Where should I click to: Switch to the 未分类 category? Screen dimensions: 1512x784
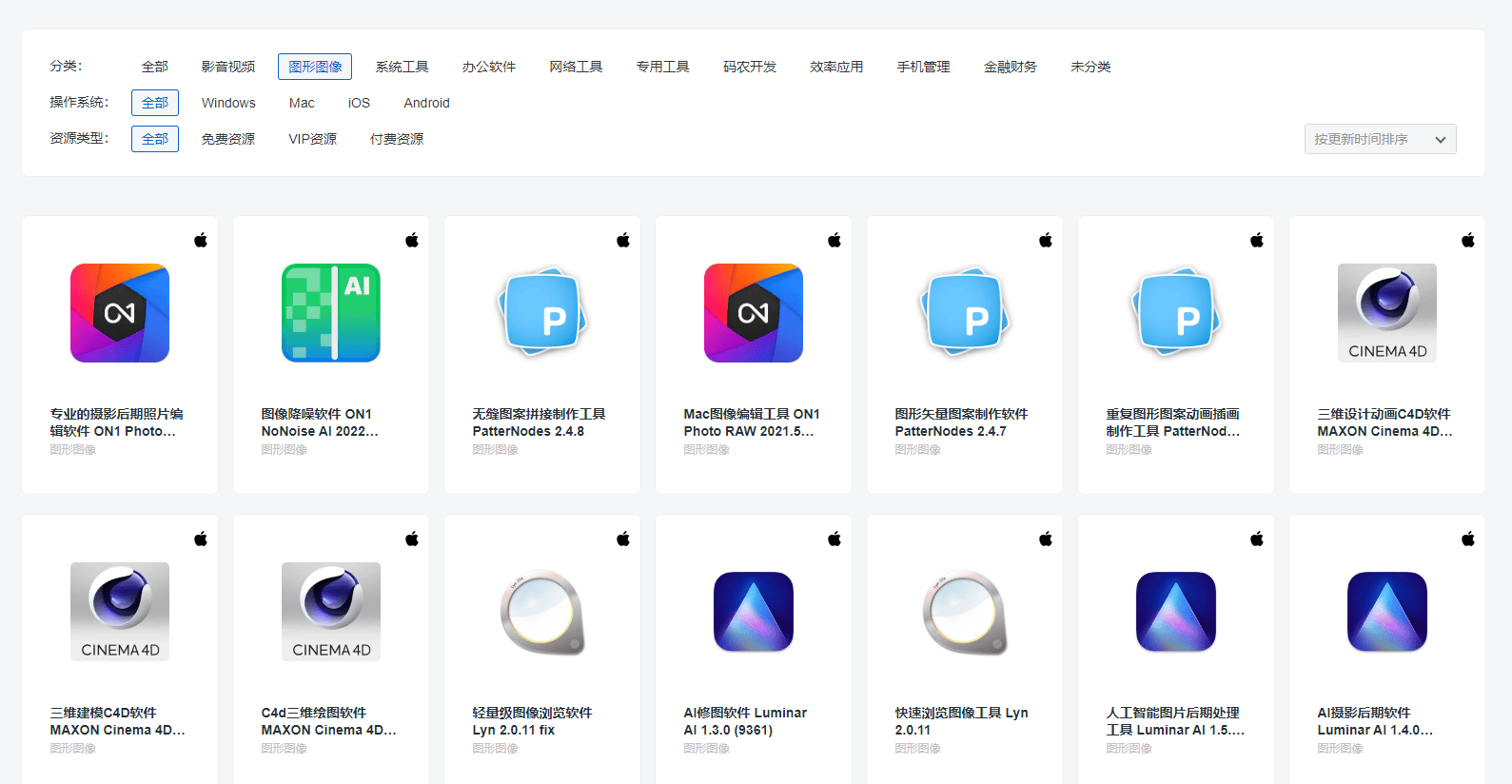(1090, 67)
